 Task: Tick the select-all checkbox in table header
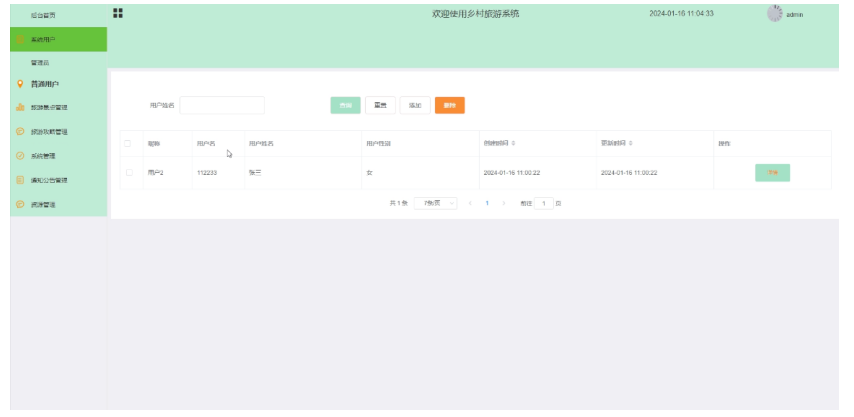tap(127, 144)
